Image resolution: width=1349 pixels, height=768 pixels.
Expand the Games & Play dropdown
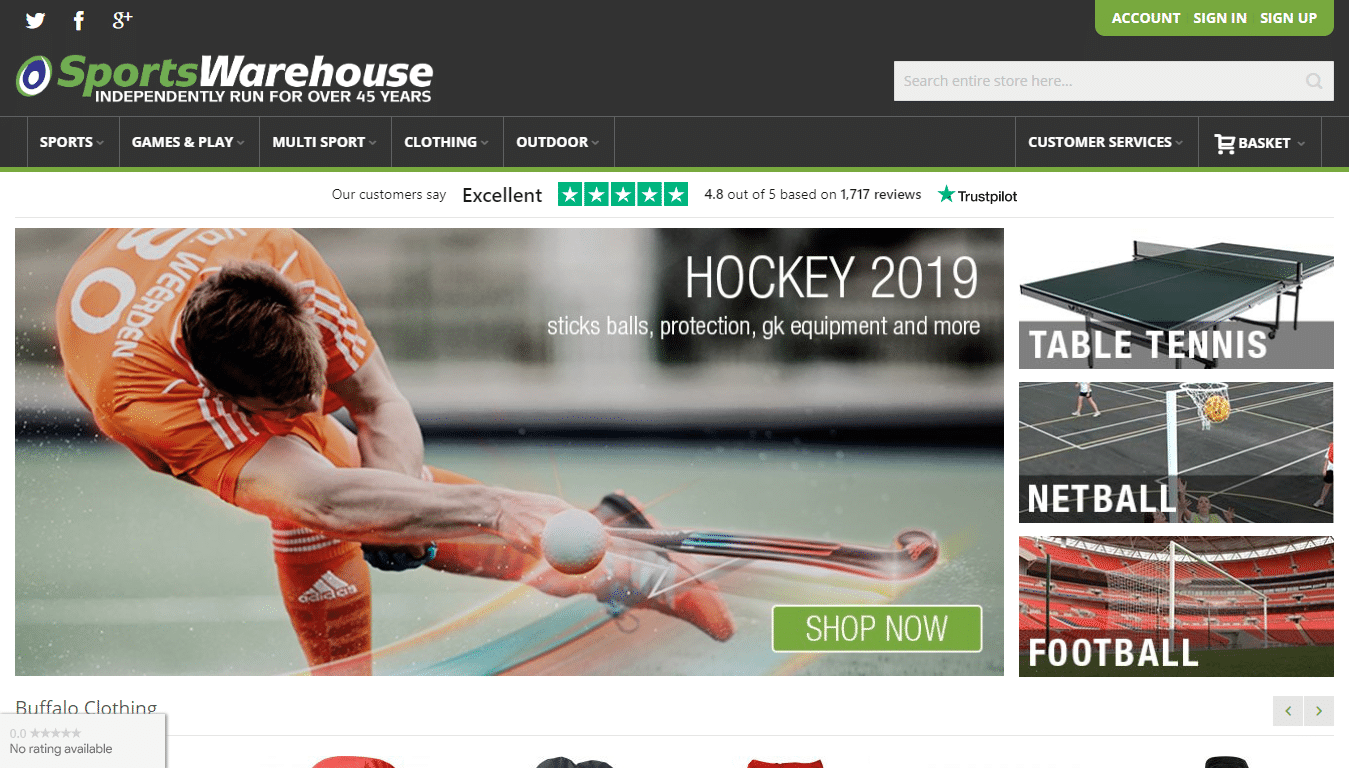(x=189, y=142)
